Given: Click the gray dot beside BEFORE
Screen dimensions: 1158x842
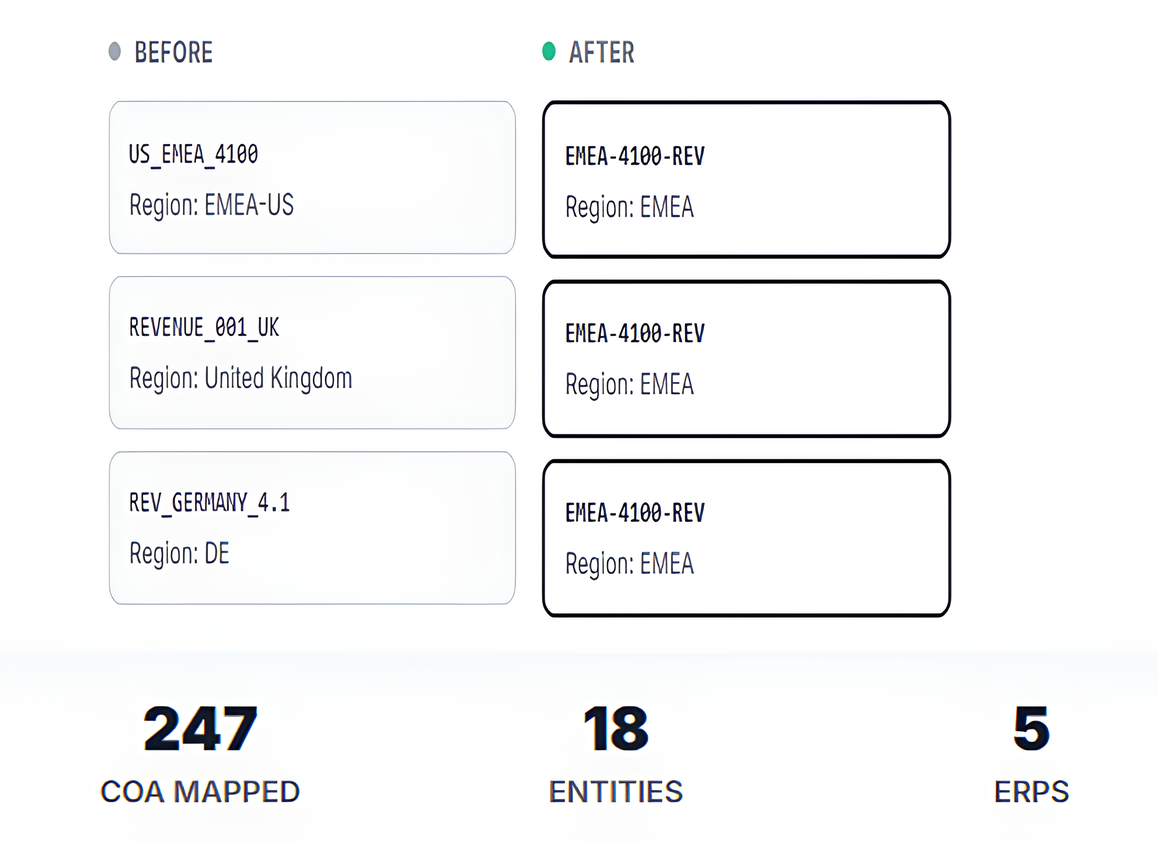Looking at the screenshot, I should tap(115, 51).
